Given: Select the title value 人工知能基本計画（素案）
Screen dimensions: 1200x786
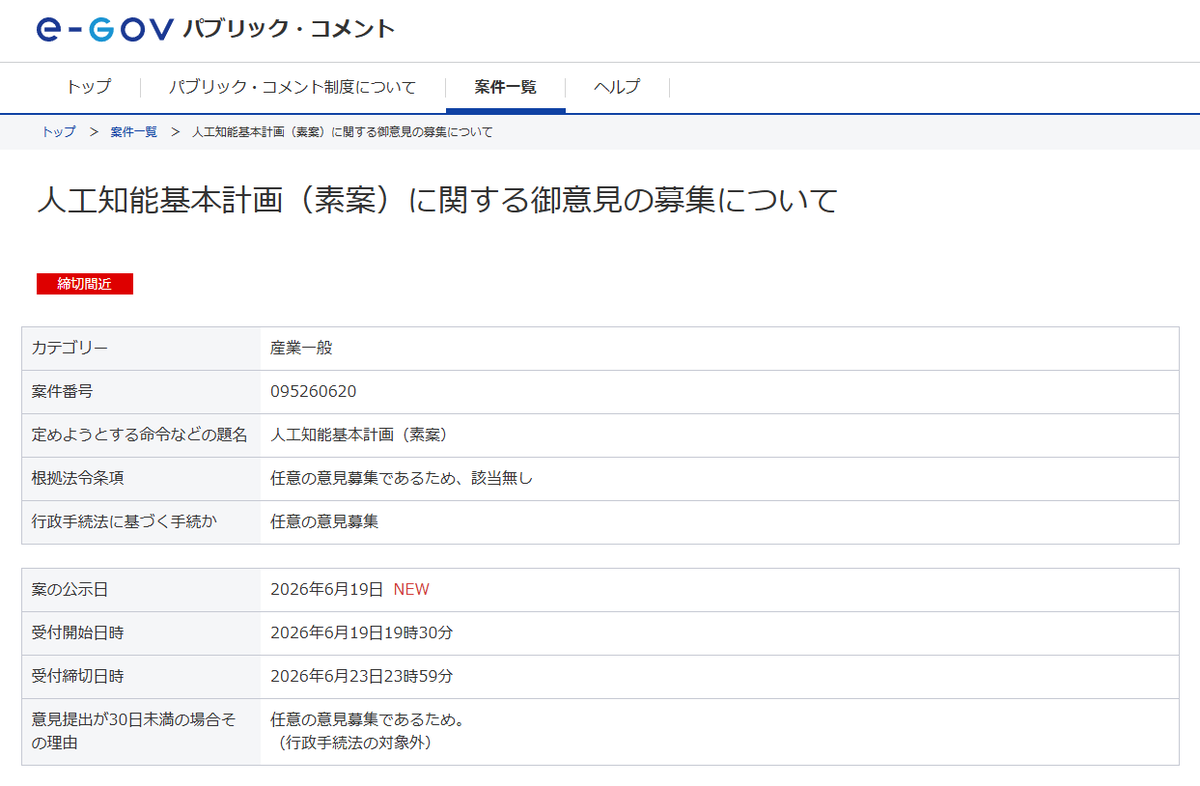Looking at the screenshot, I should pos(359,435).
